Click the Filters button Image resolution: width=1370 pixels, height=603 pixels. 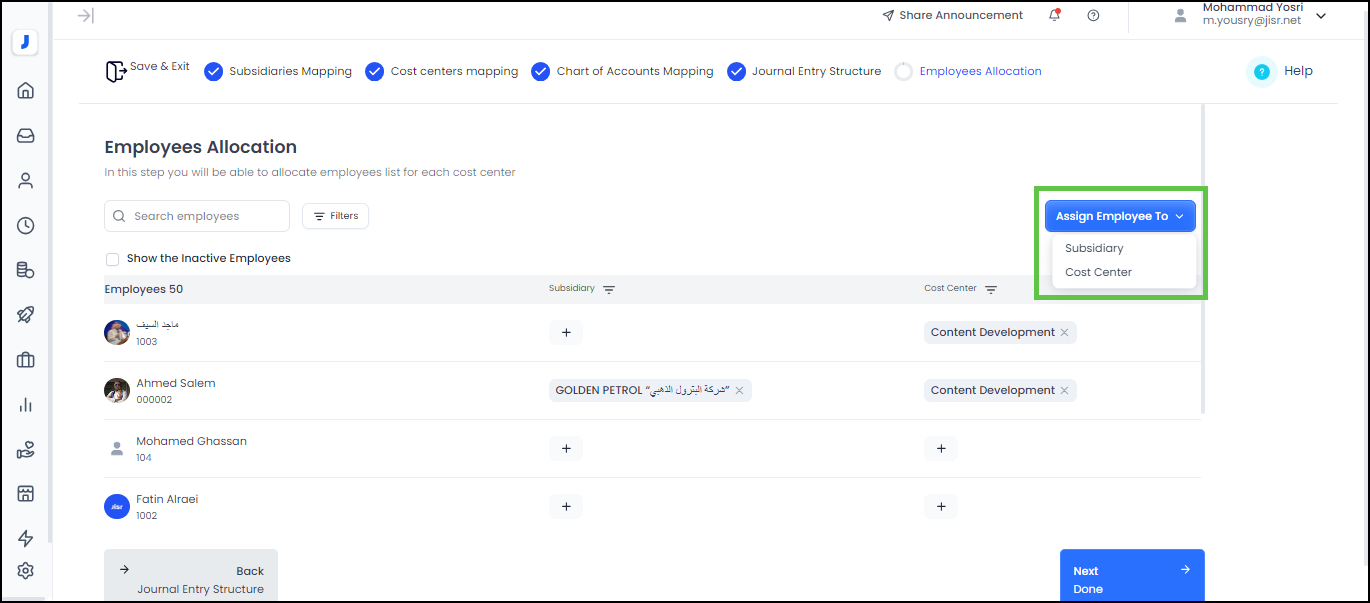pos(336,216)
